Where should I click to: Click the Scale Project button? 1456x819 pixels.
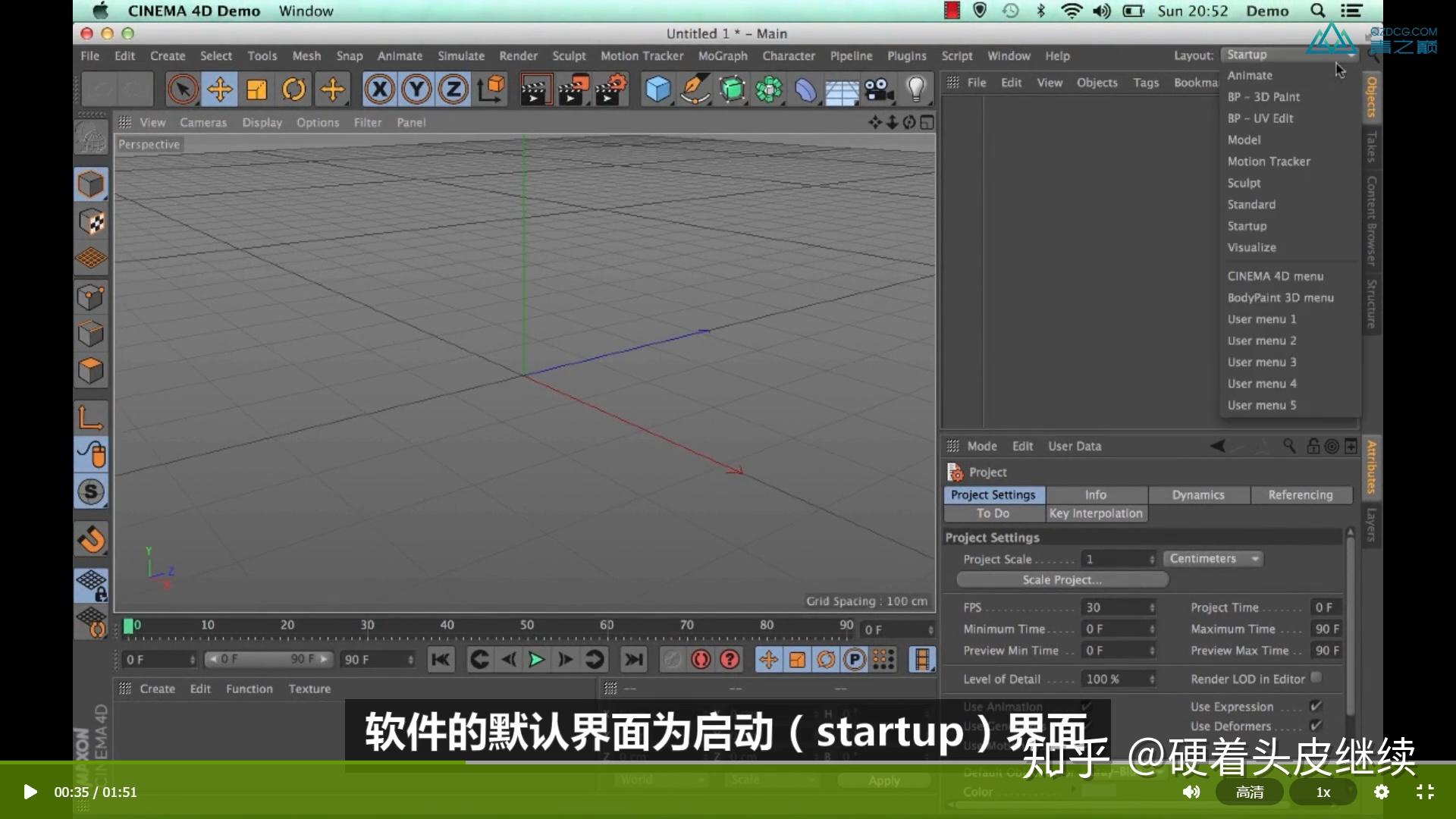[x=1060, y=579]
